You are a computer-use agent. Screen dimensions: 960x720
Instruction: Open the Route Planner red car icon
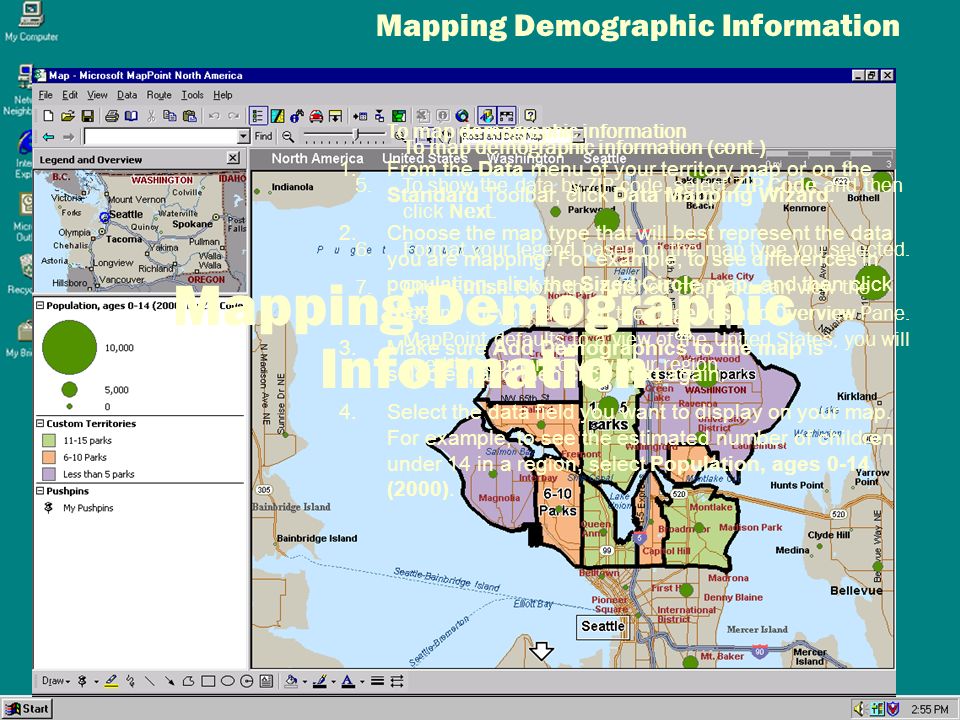(316, 116)
